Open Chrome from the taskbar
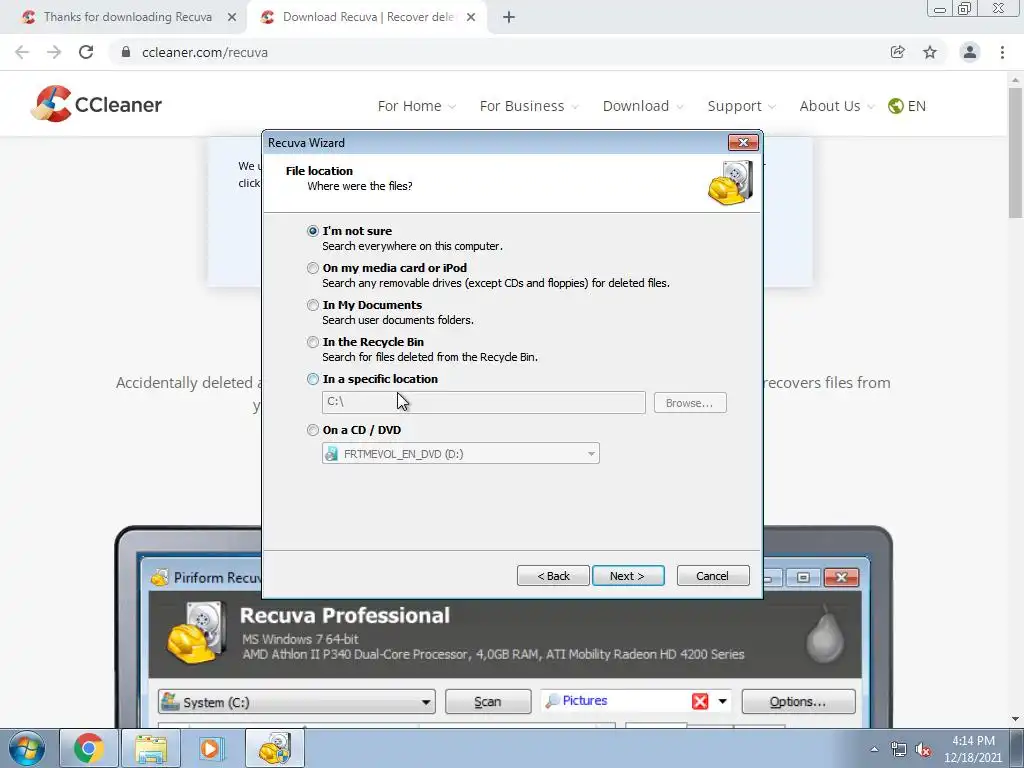Screen dimensions: 1024x768 point(89,748)
